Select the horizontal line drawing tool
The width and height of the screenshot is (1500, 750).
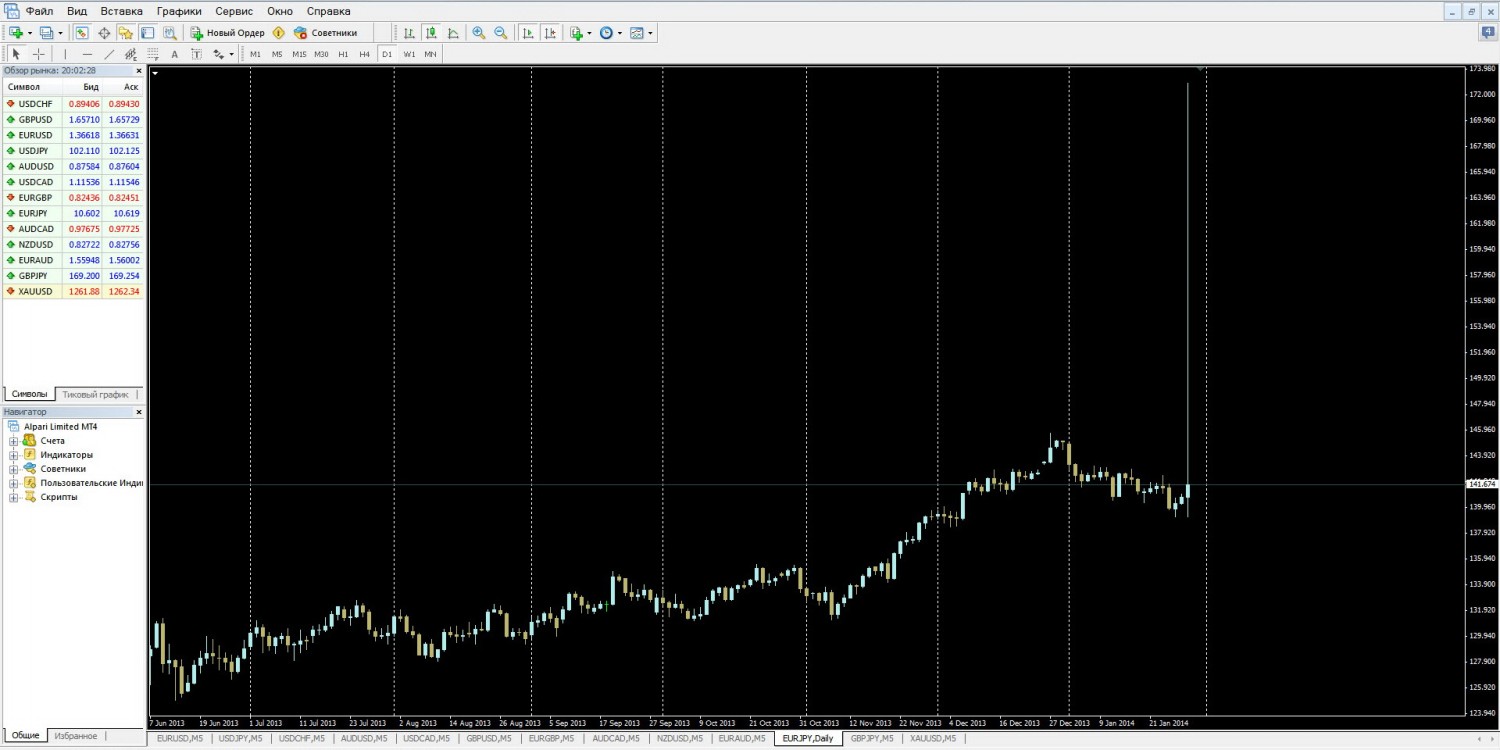click(87, 54)
